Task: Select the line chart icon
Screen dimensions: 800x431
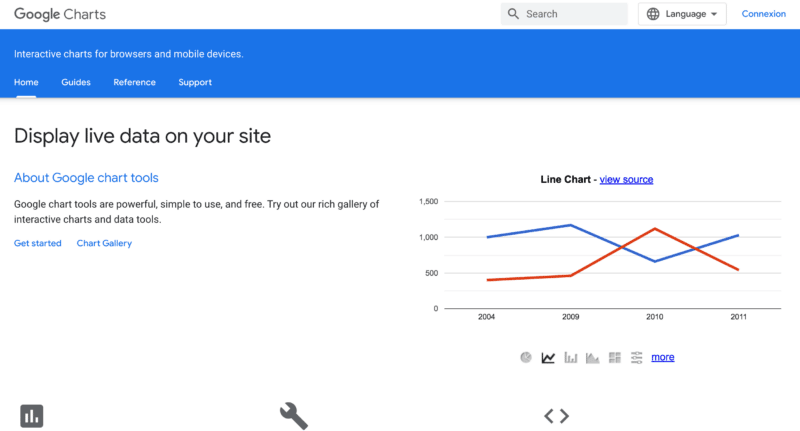Action: point(548,357)
